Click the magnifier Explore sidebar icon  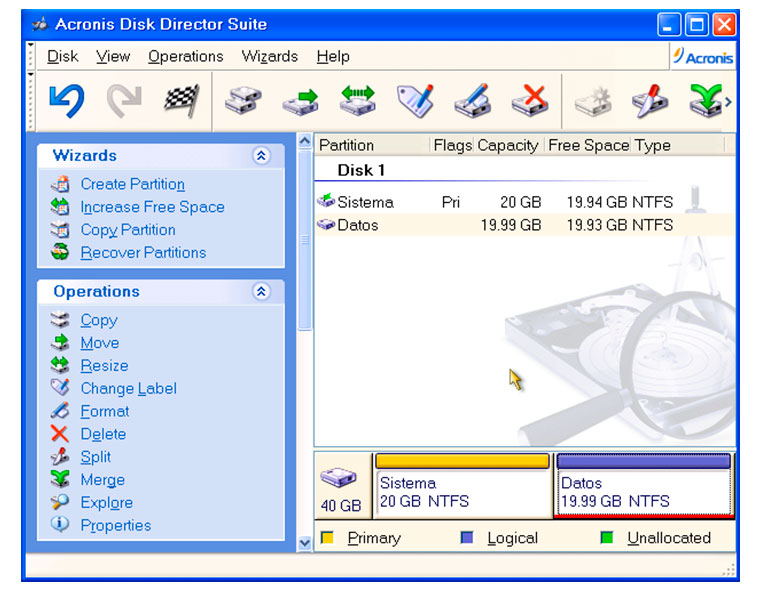[x=61, y=502]
